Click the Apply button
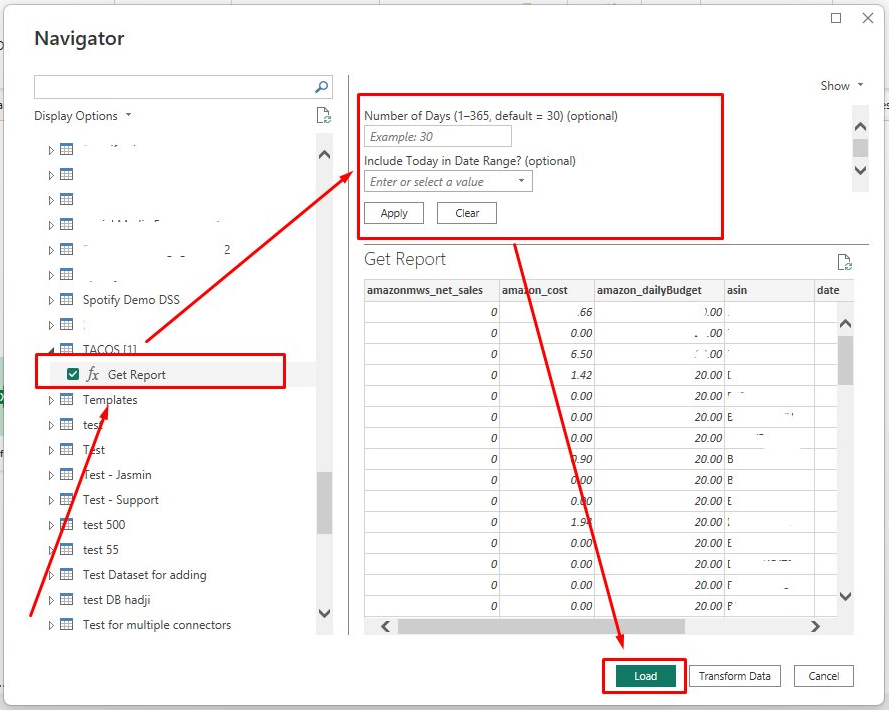 394,213
